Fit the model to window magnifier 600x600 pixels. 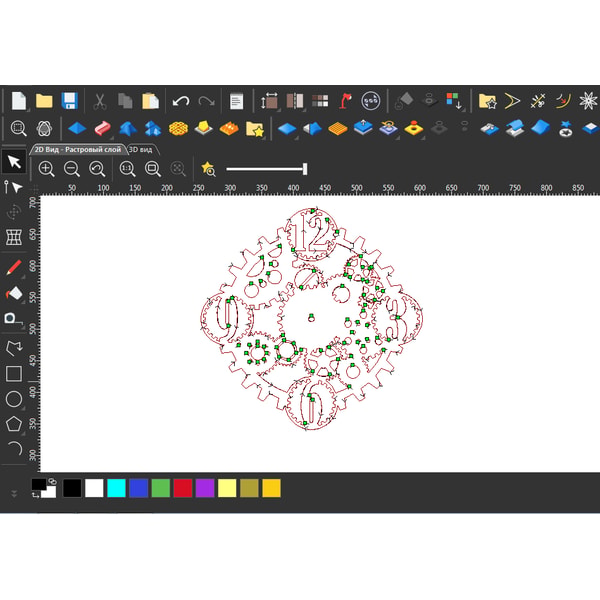point(153,169)
